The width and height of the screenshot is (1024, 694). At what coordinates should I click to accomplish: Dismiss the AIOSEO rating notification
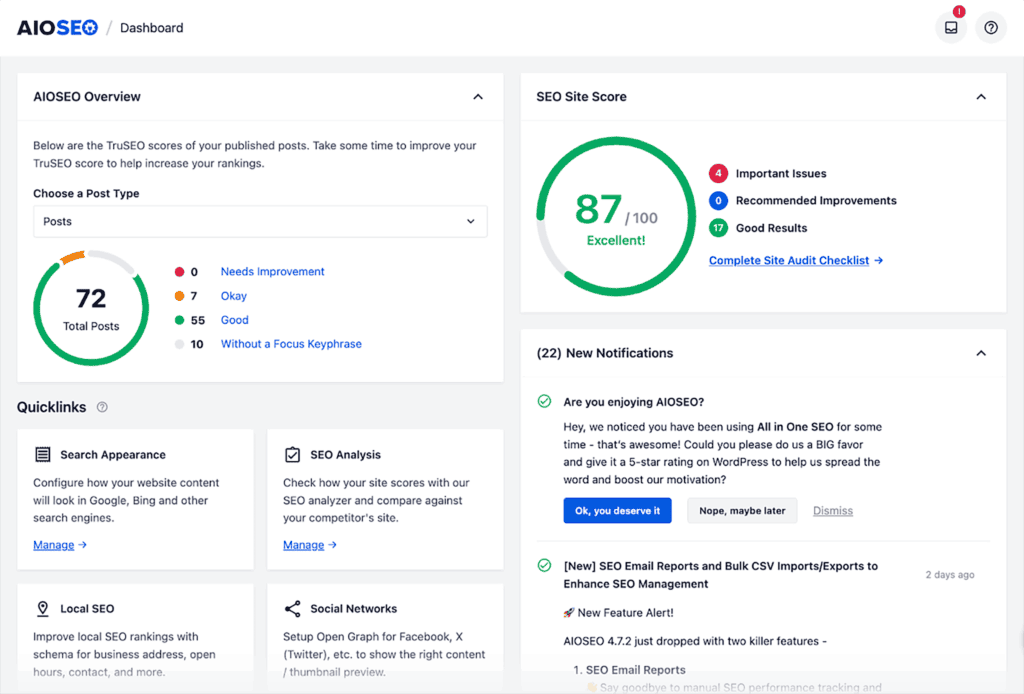click(x=832, y=511)
